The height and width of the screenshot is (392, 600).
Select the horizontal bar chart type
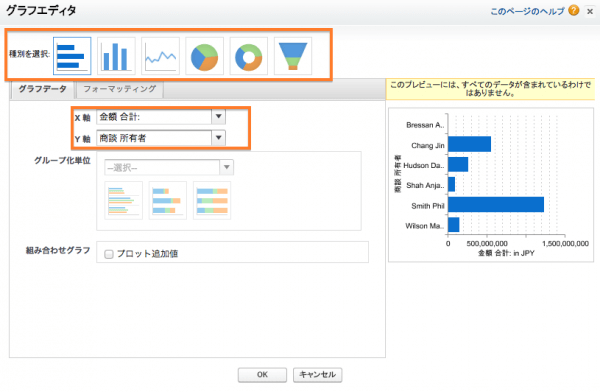pos(72,56)
